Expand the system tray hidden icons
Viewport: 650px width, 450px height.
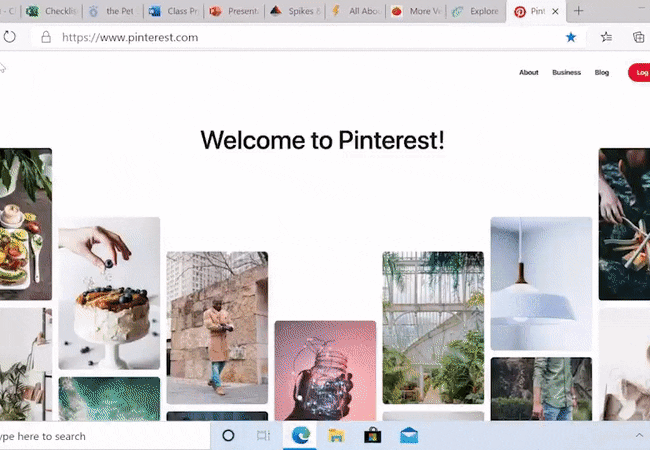coord(639,435)
